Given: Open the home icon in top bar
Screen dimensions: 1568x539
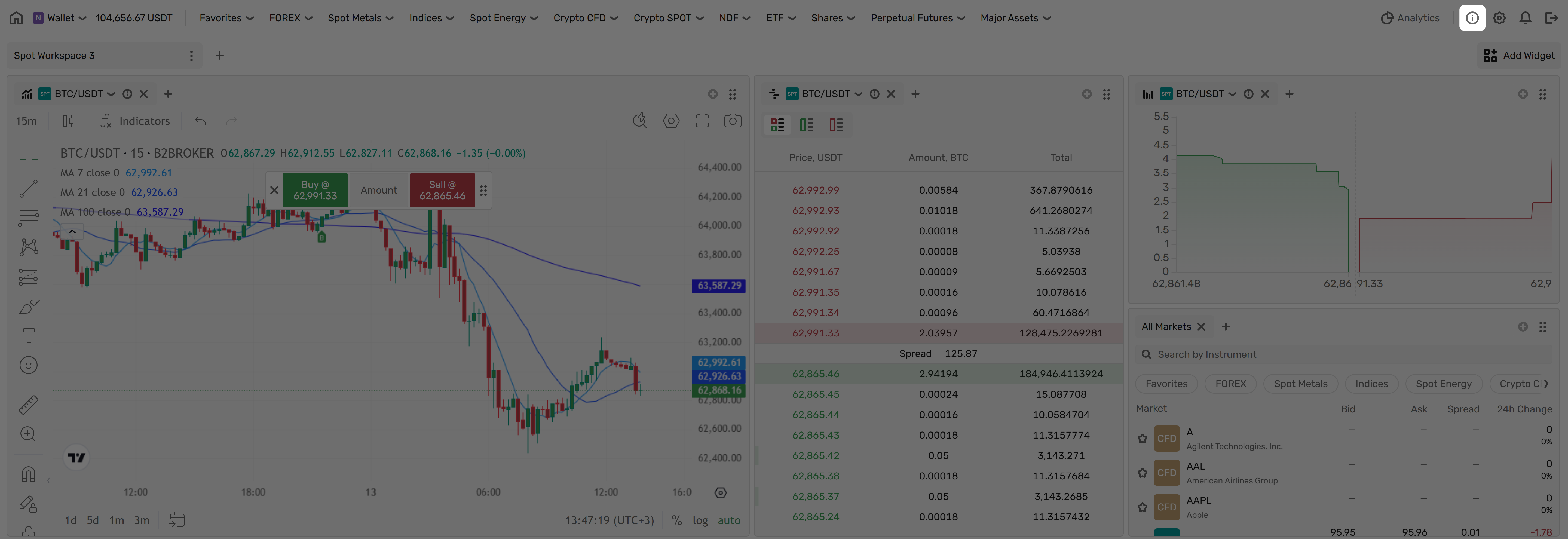Looking at the screenshot, I should 16,18.
